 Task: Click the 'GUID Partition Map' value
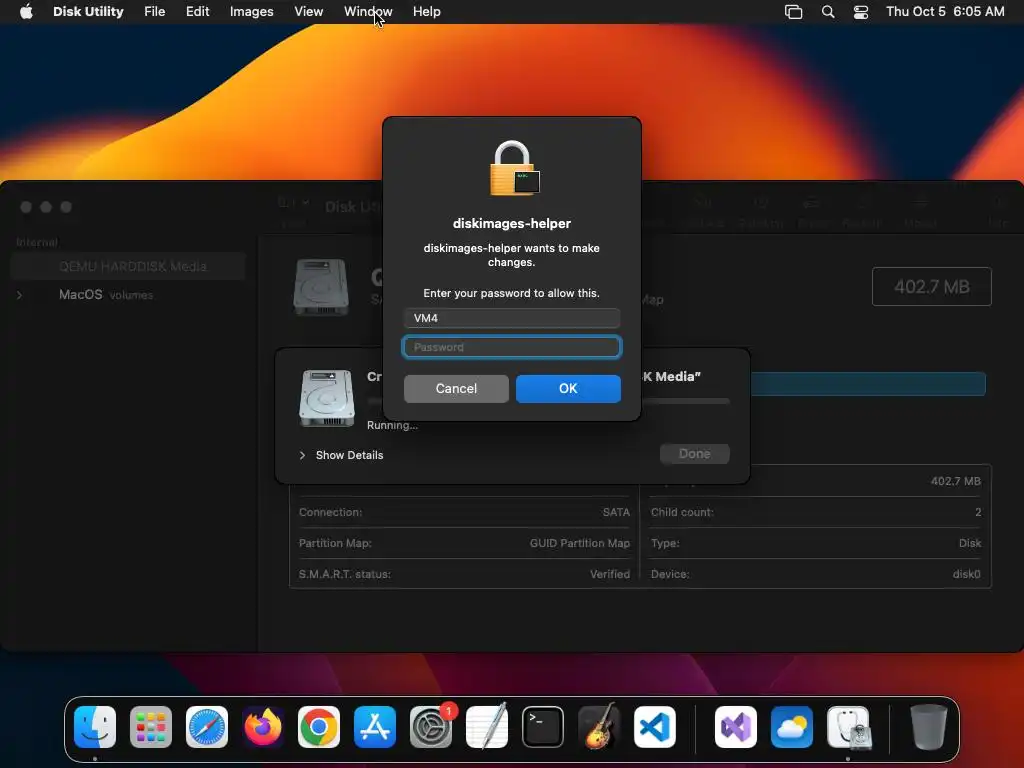pyautogui.click(x=580, y=543)
